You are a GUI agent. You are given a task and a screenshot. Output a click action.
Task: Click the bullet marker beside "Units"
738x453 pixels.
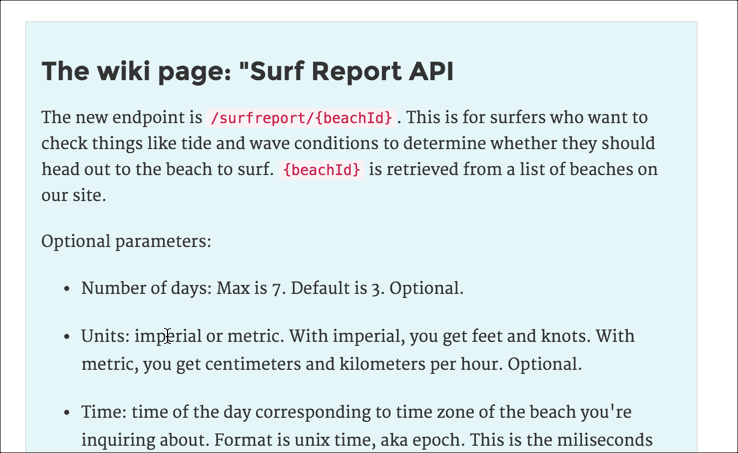click(66, 337)
